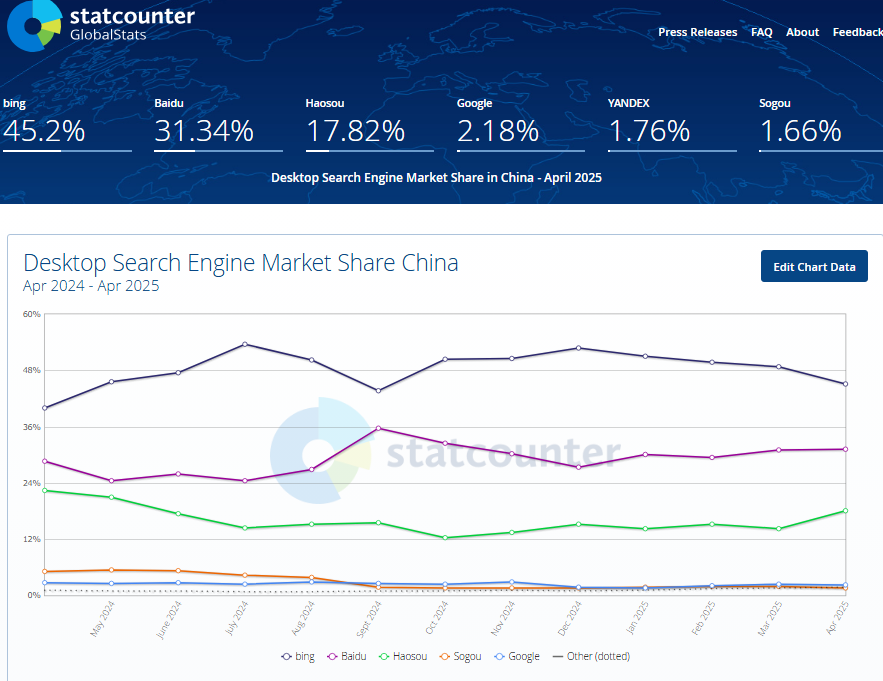Click the 24% y-axis label
Viewport: 883px width, 681px height.
[x=32, y=483]
